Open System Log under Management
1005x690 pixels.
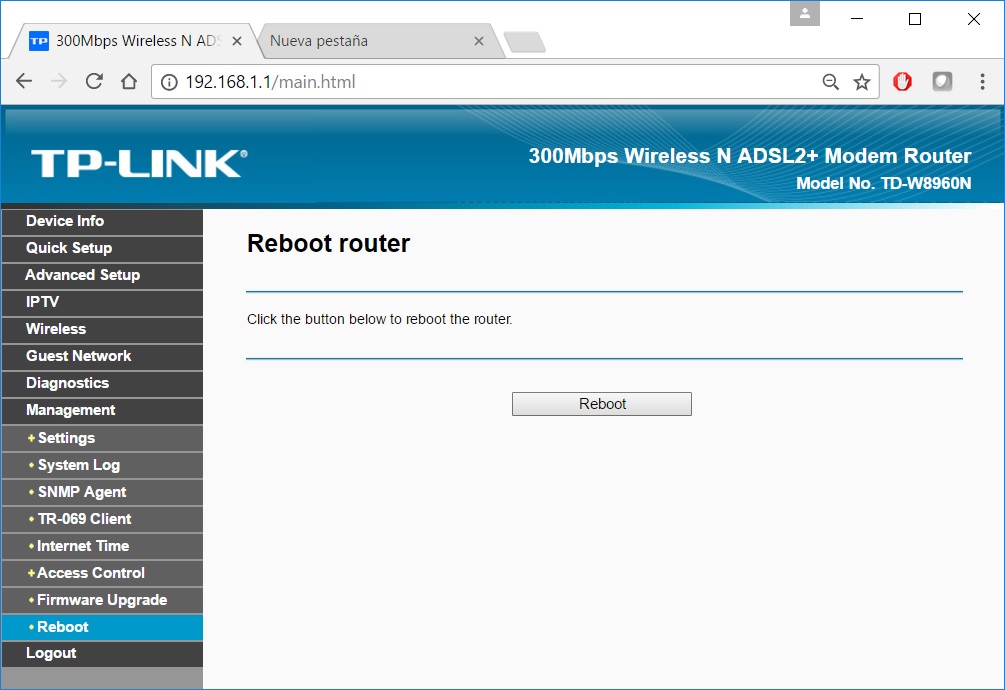[x=103, y=465]
